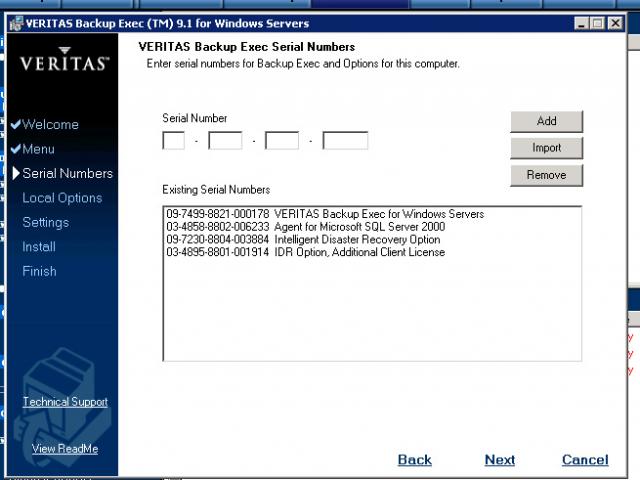Select the Settings step in sidebar

(46, 222)
